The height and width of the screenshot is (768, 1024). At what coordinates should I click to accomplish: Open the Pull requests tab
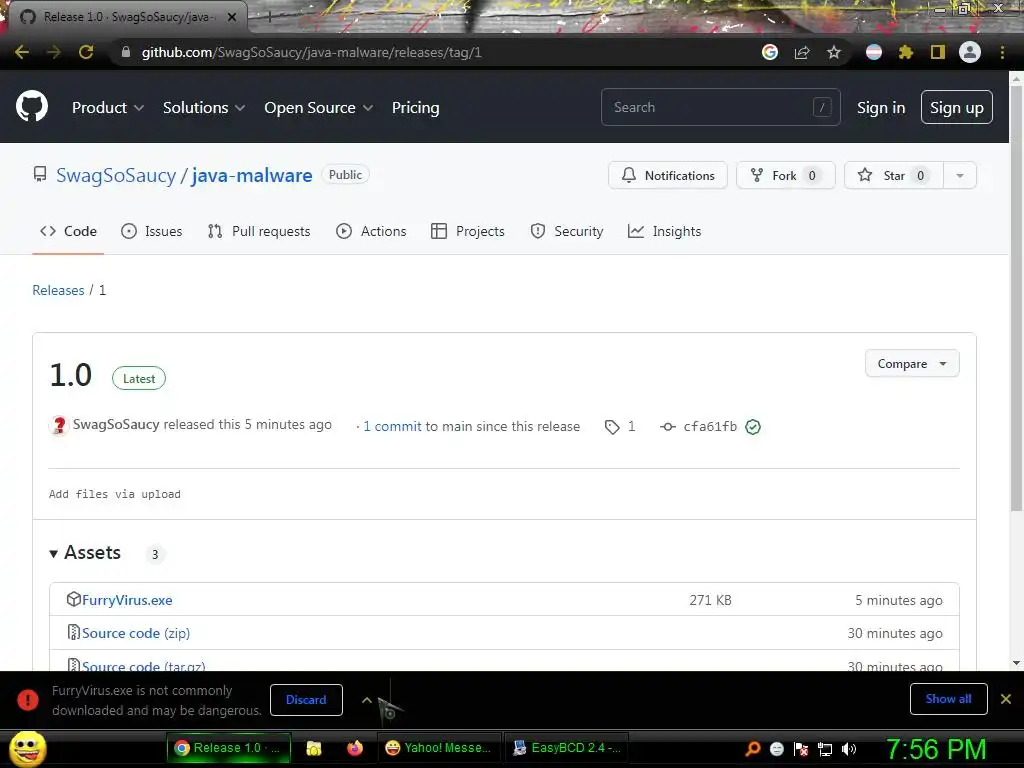[x=259, y=231]
